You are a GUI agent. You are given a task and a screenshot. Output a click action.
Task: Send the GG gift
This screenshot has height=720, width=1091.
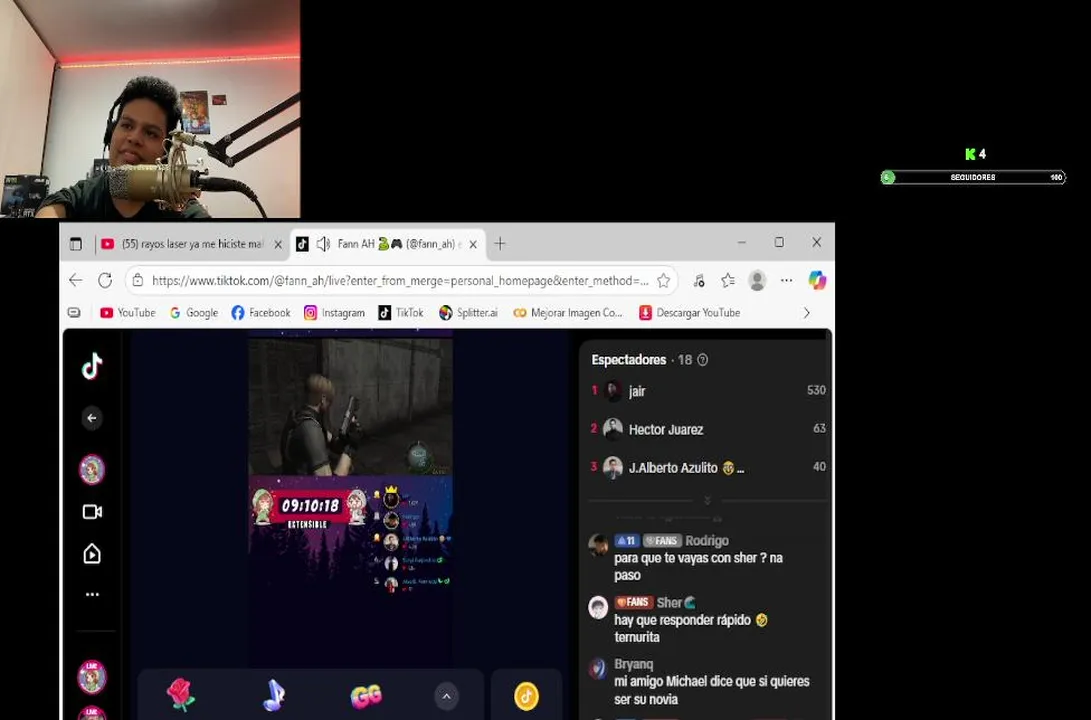pyautogui.click(x=366, y=696)
